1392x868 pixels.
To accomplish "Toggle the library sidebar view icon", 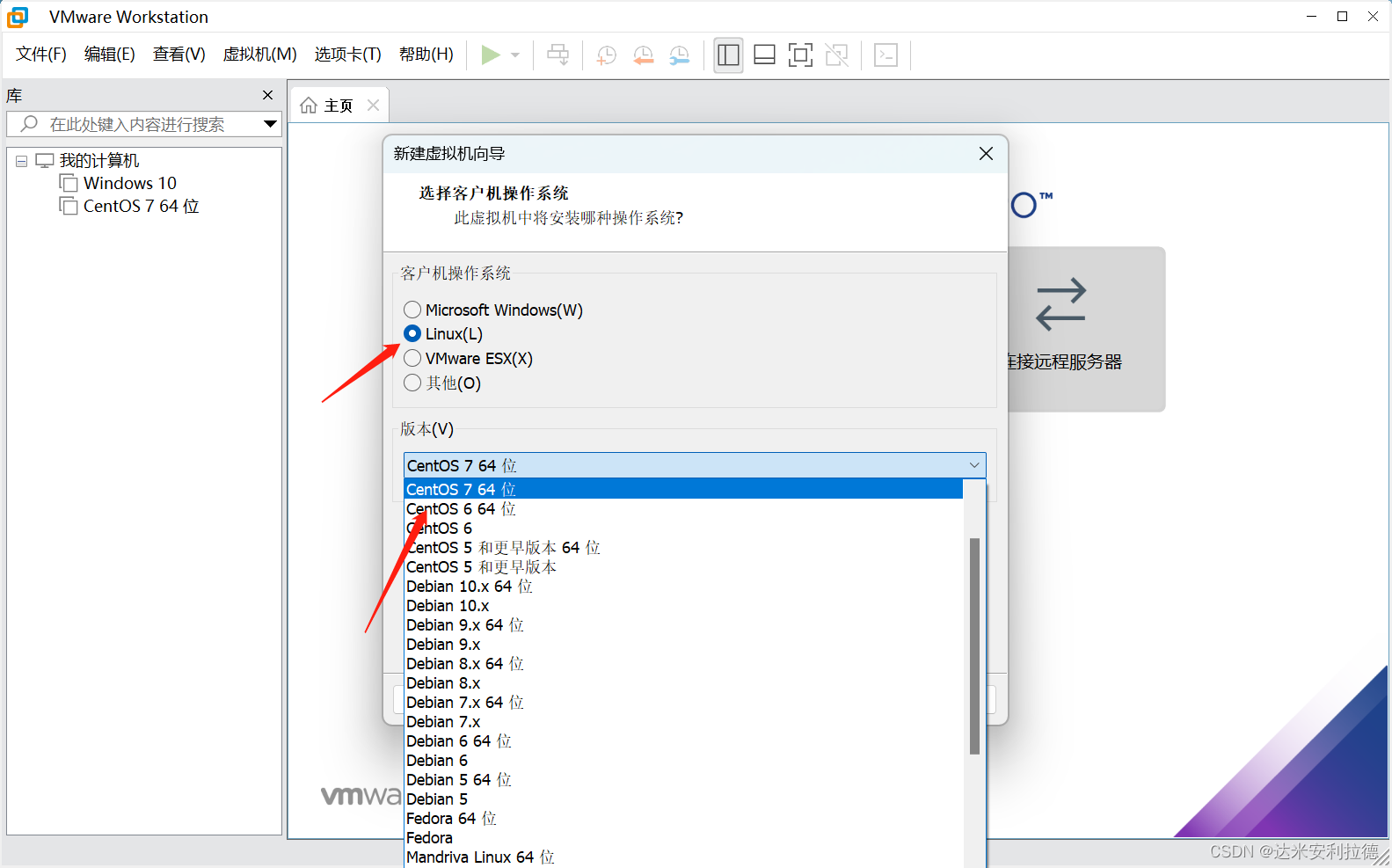I will click(x=728, y=55).
